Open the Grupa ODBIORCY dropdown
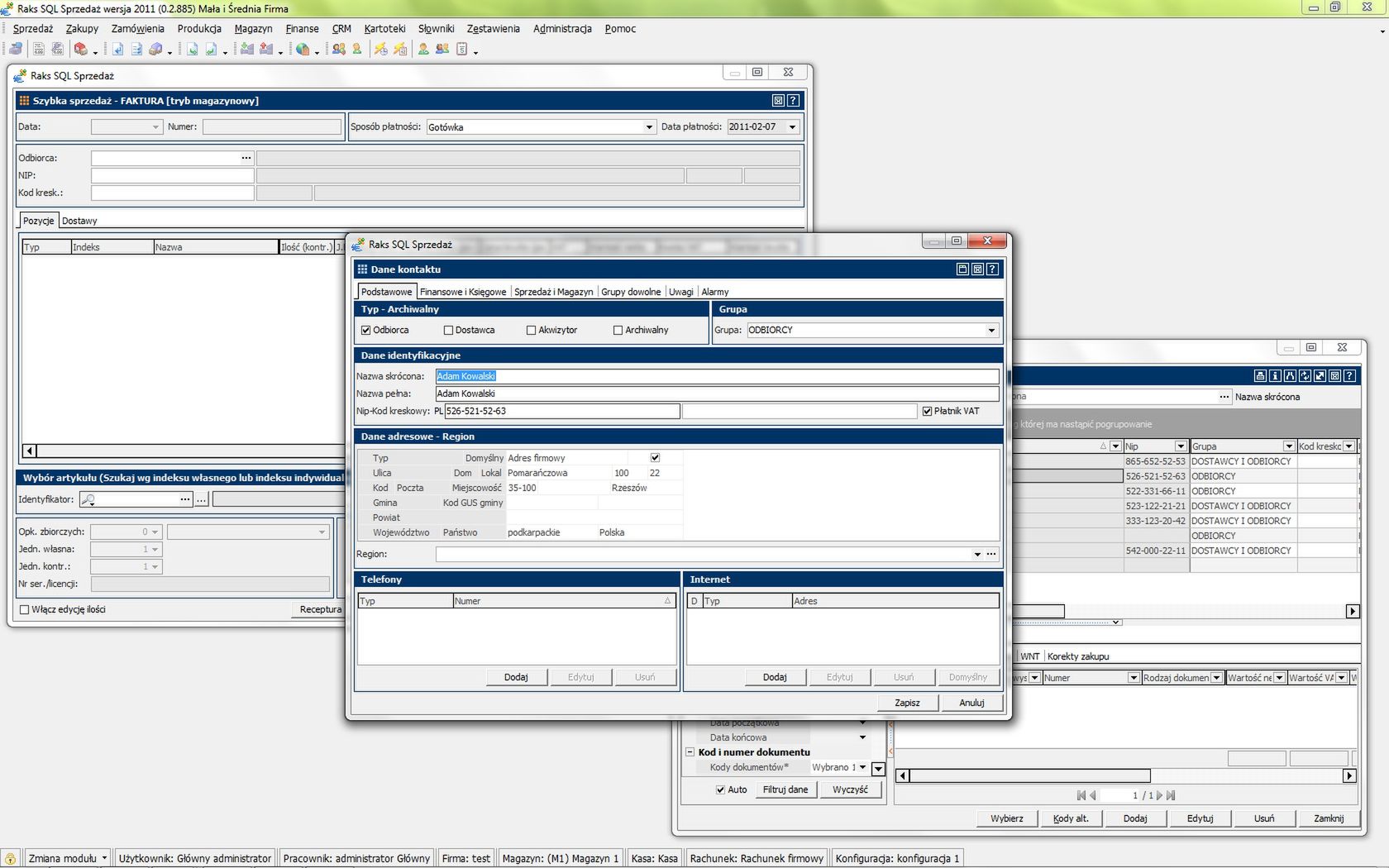 point(991,330)
